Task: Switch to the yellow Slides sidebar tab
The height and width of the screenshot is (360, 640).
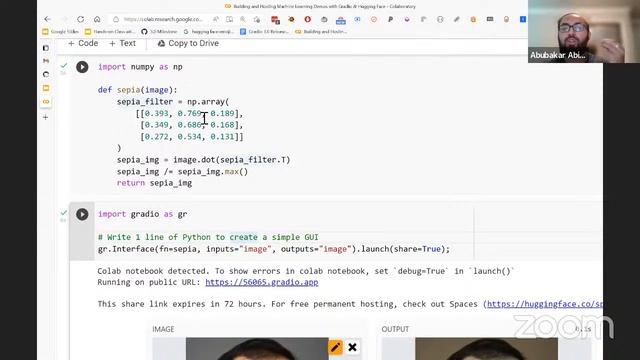Action: [x=46, y=88]
